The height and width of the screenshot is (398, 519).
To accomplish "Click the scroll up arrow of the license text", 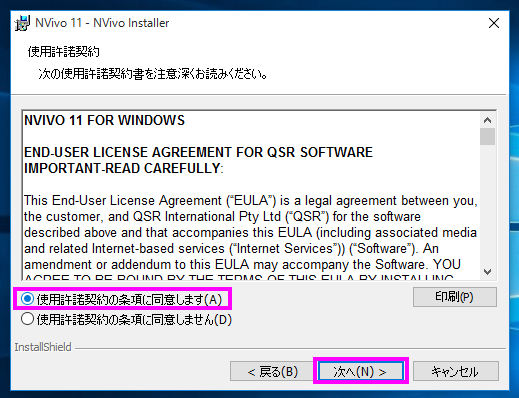I will 487,120.
